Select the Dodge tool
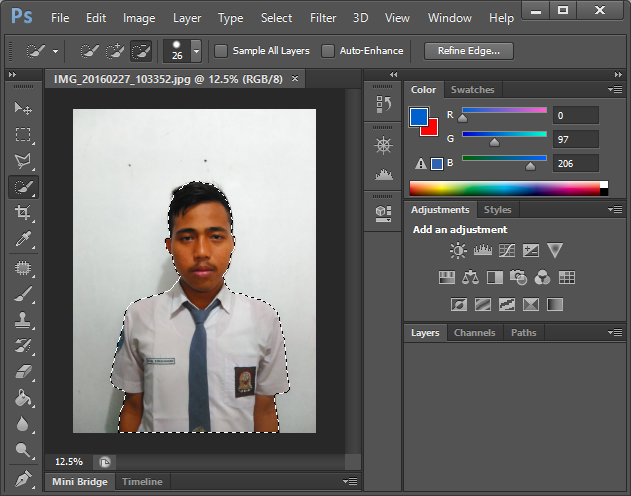The height and width of the screenshot is (496, 631). click(23, 450)
